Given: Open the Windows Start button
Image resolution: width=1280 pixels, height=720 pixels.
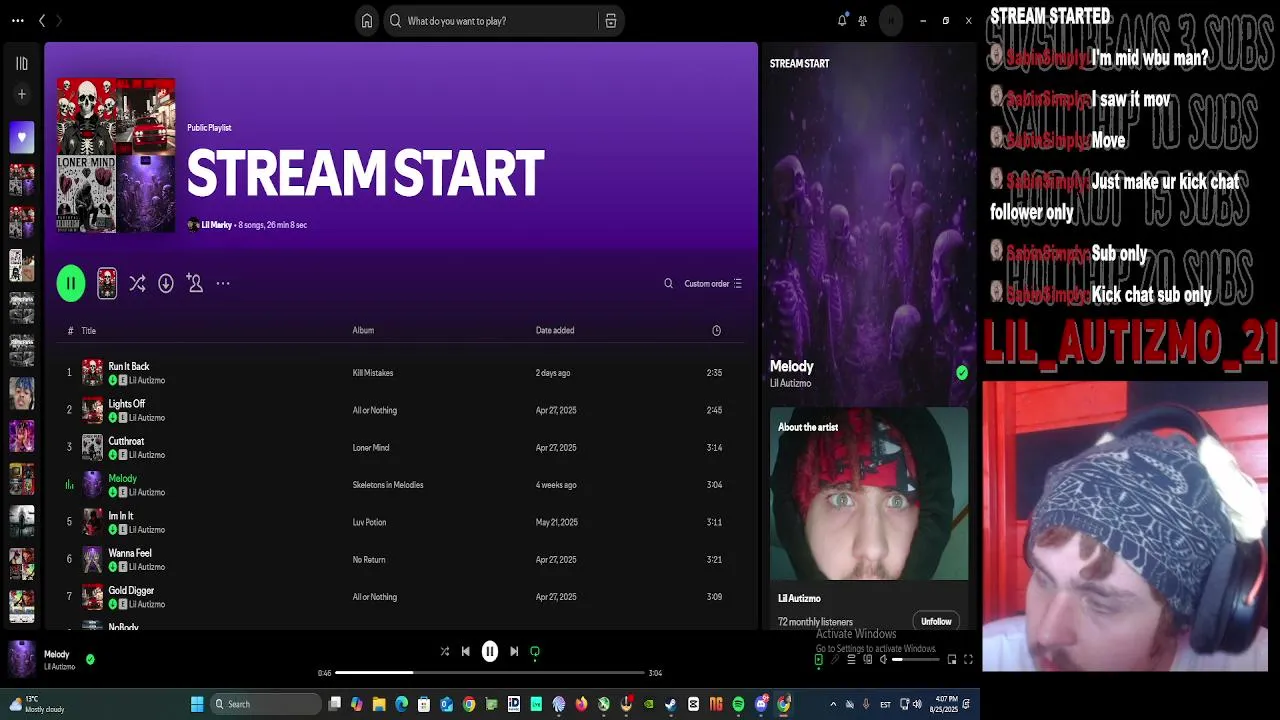Looking at the screenshot, I should [197, 704].
